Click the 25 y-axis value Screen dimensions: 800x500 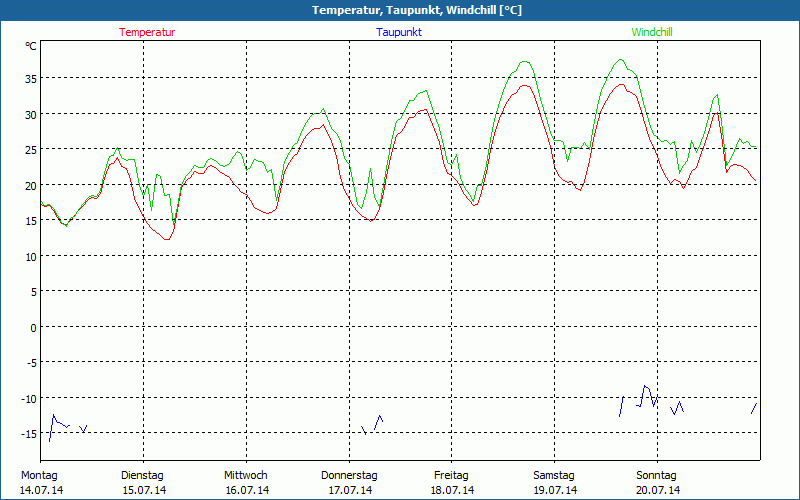[31, 150]
